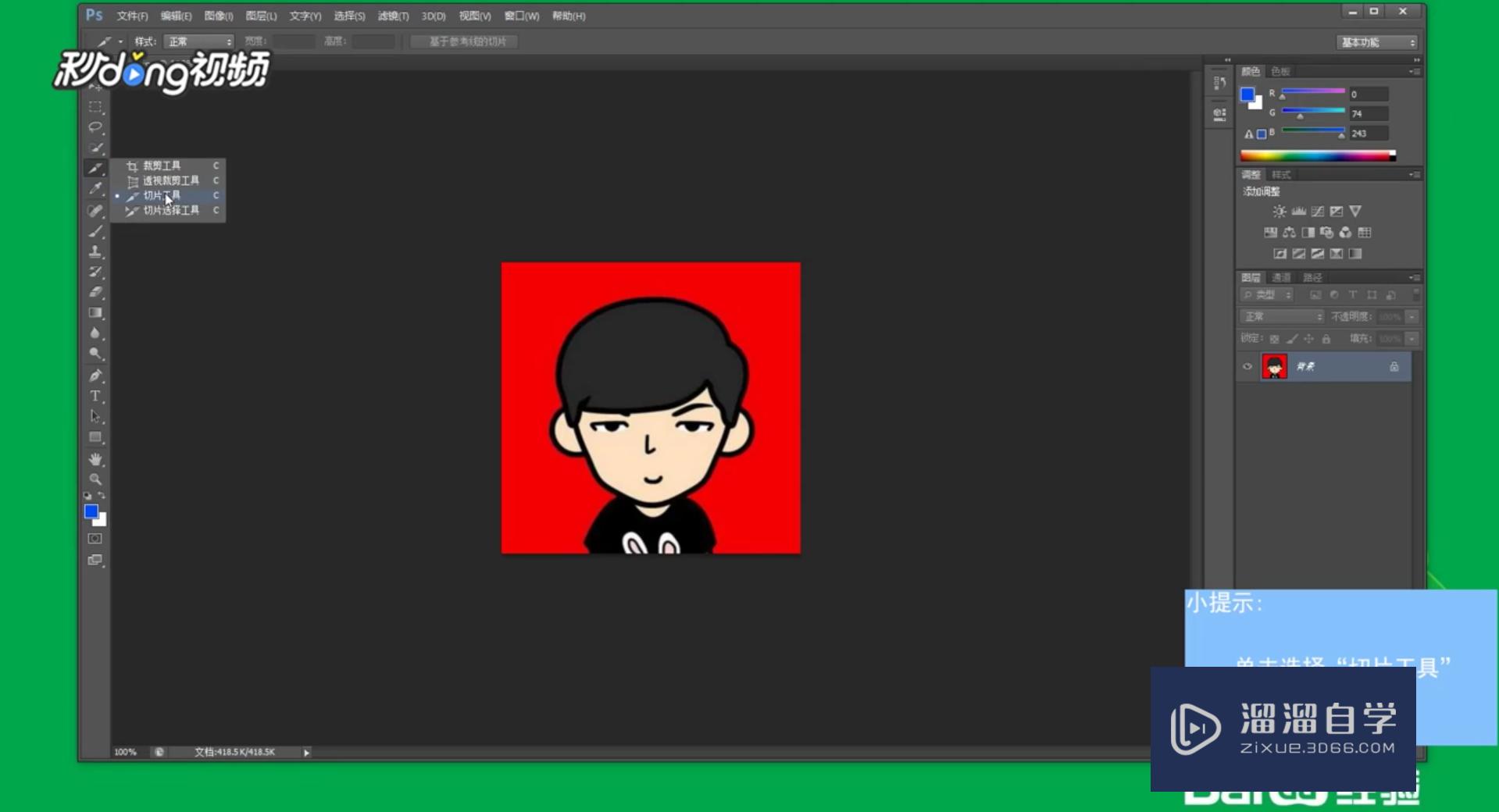Open the 文件(F) menu

[x=132, y=16]
